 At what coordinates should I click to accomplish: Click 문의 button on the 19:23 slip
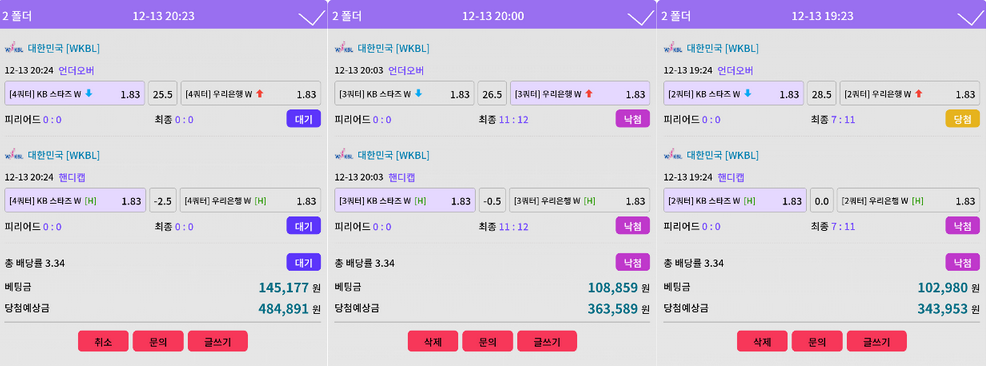(817, 341)
